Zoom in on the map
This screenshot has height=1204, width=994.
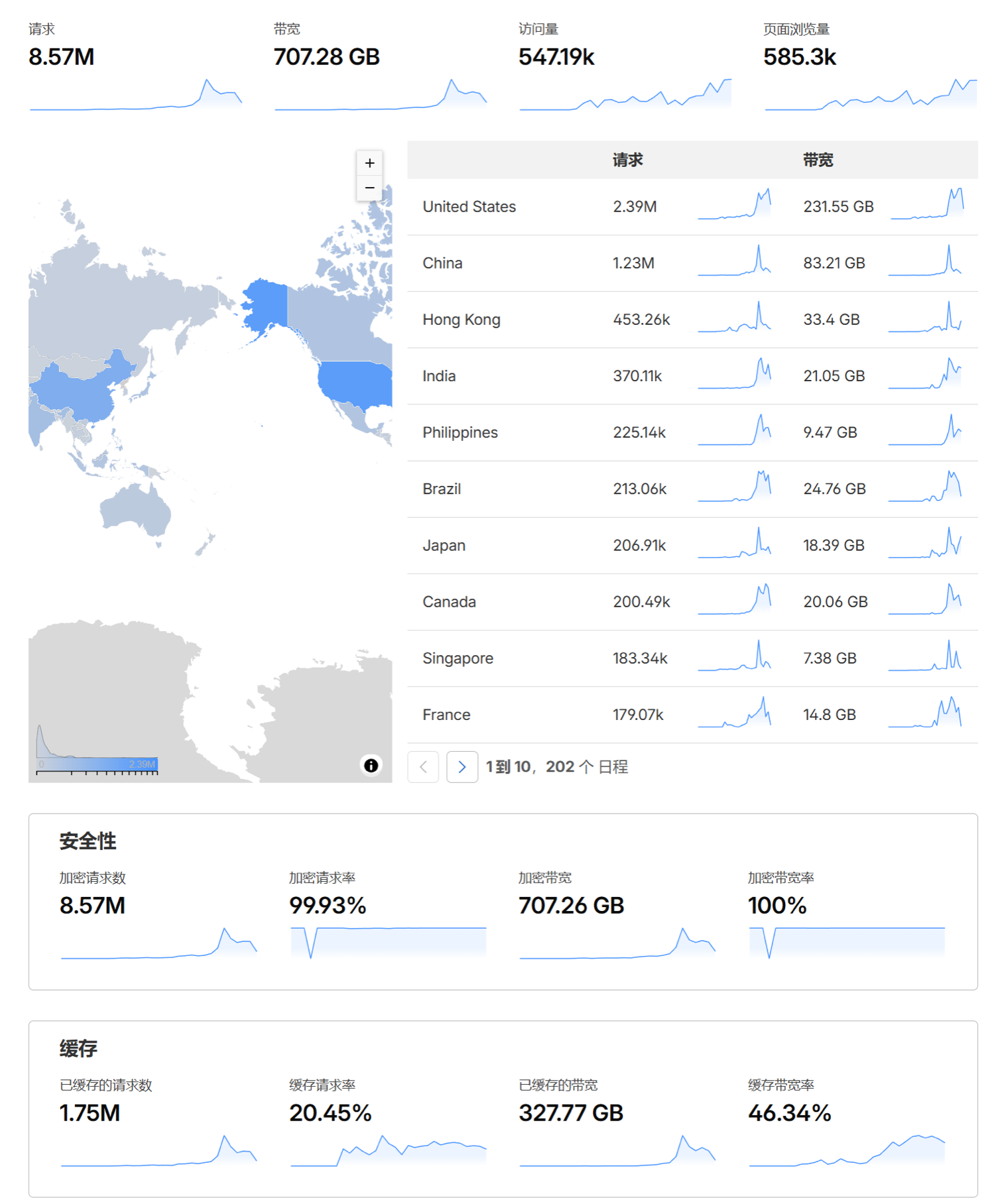click(x=369, y=163)
